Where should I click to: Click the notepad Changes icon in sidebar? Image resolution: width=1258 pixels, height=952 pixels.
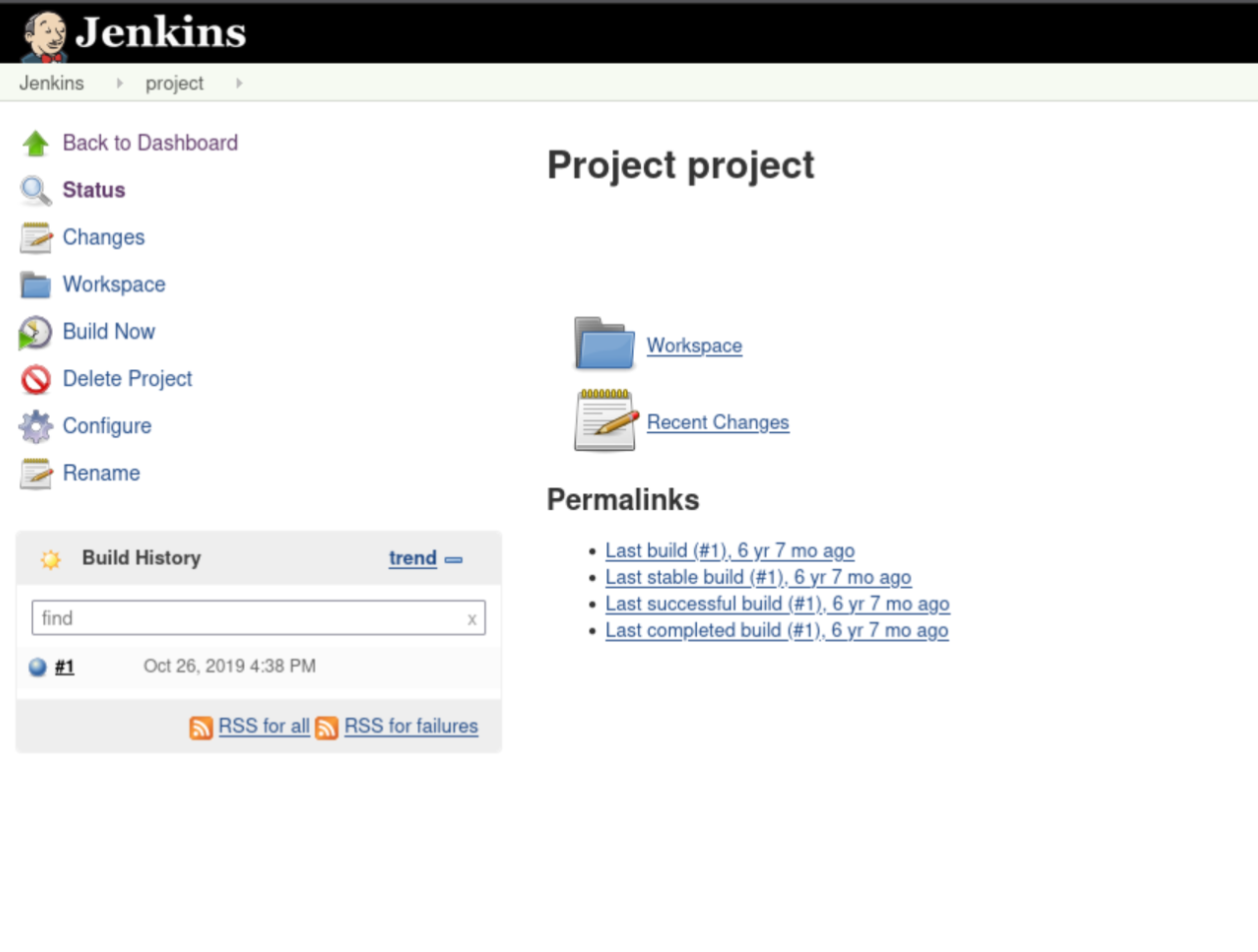pyautogui.click(x=36, y=238)
